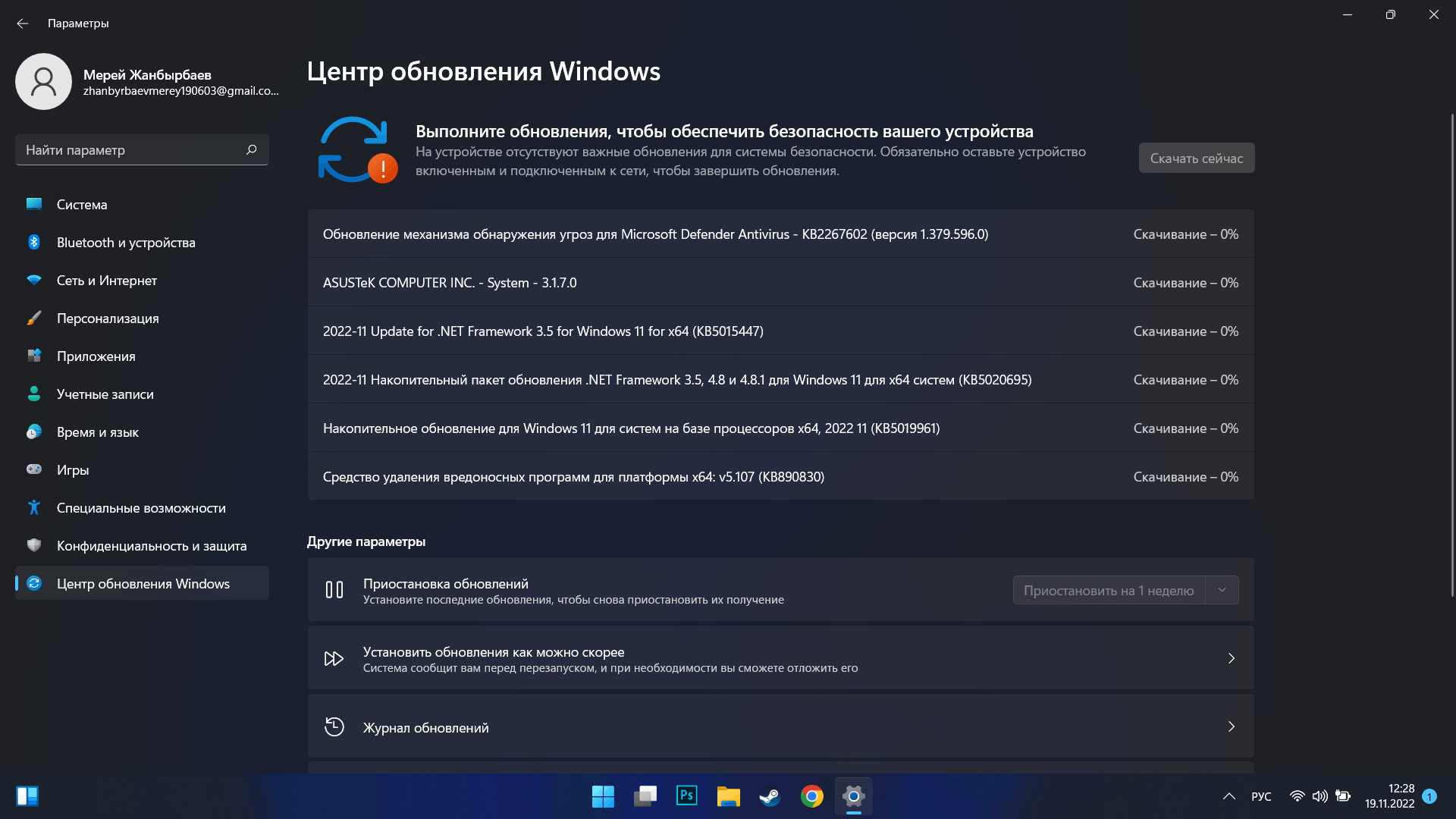Viewport: 1456px width, 819px height.
Task: Expand 'Журнал обновлений' with chevron
Action: [x=1231, y=726]
